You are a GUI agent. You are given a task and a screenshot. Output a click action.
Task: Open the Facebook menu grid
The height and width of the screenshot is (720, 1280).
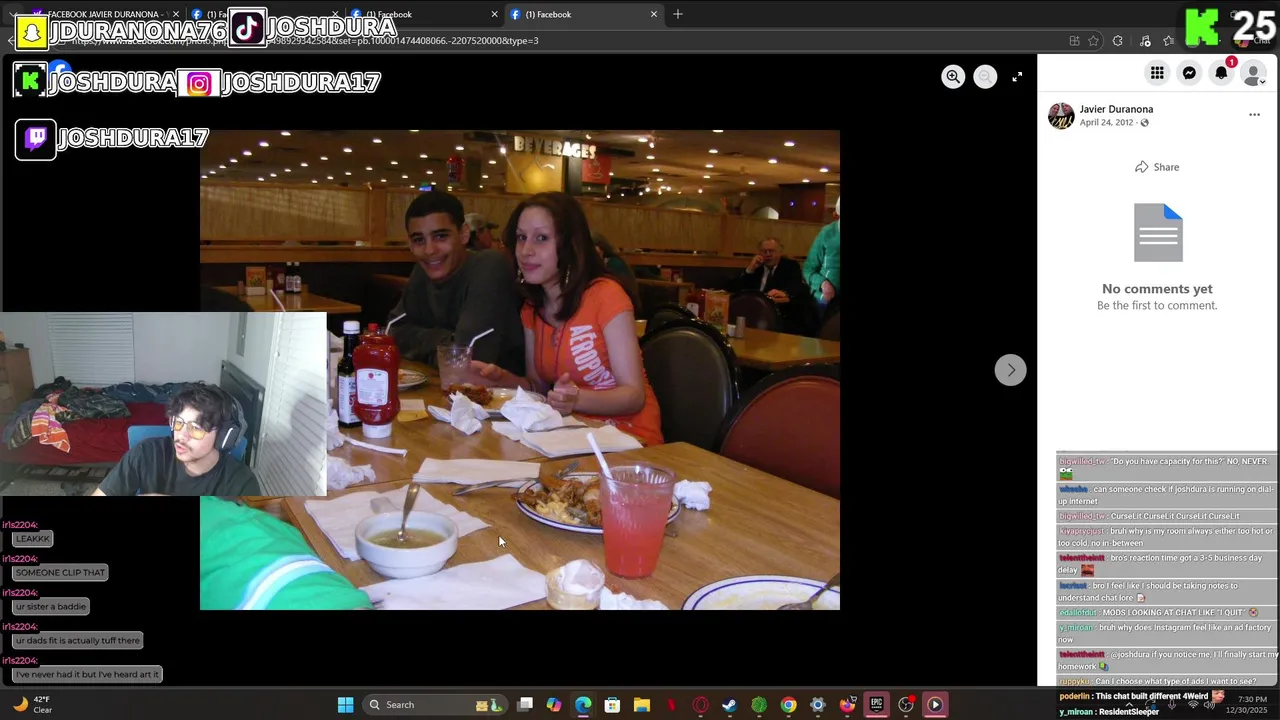pyautogui.click(x=1157, y=73)
